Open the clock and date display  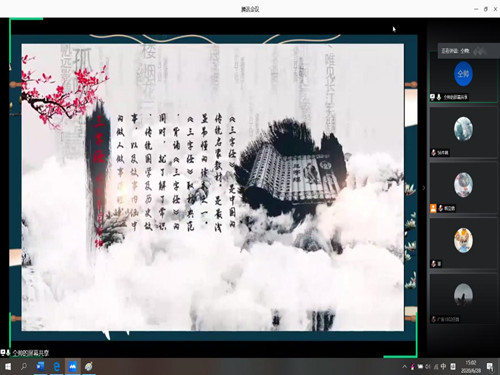(x=471, y=367)
